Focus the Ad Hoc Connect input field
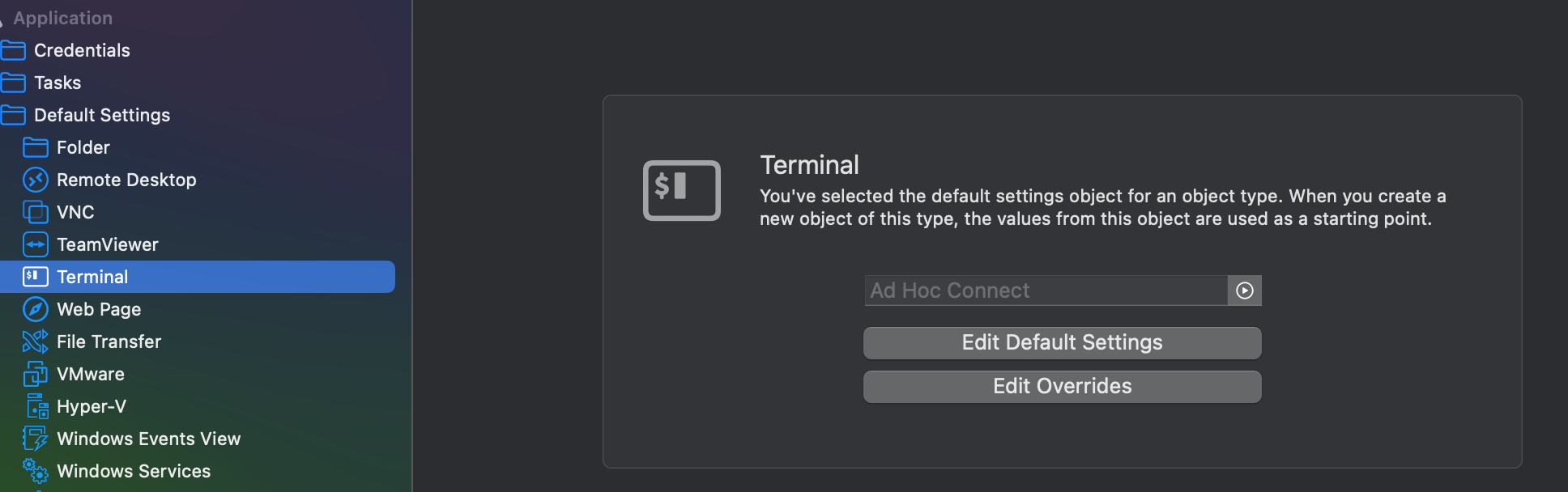The image size is (1568, 492). [x=1046, y=291]
